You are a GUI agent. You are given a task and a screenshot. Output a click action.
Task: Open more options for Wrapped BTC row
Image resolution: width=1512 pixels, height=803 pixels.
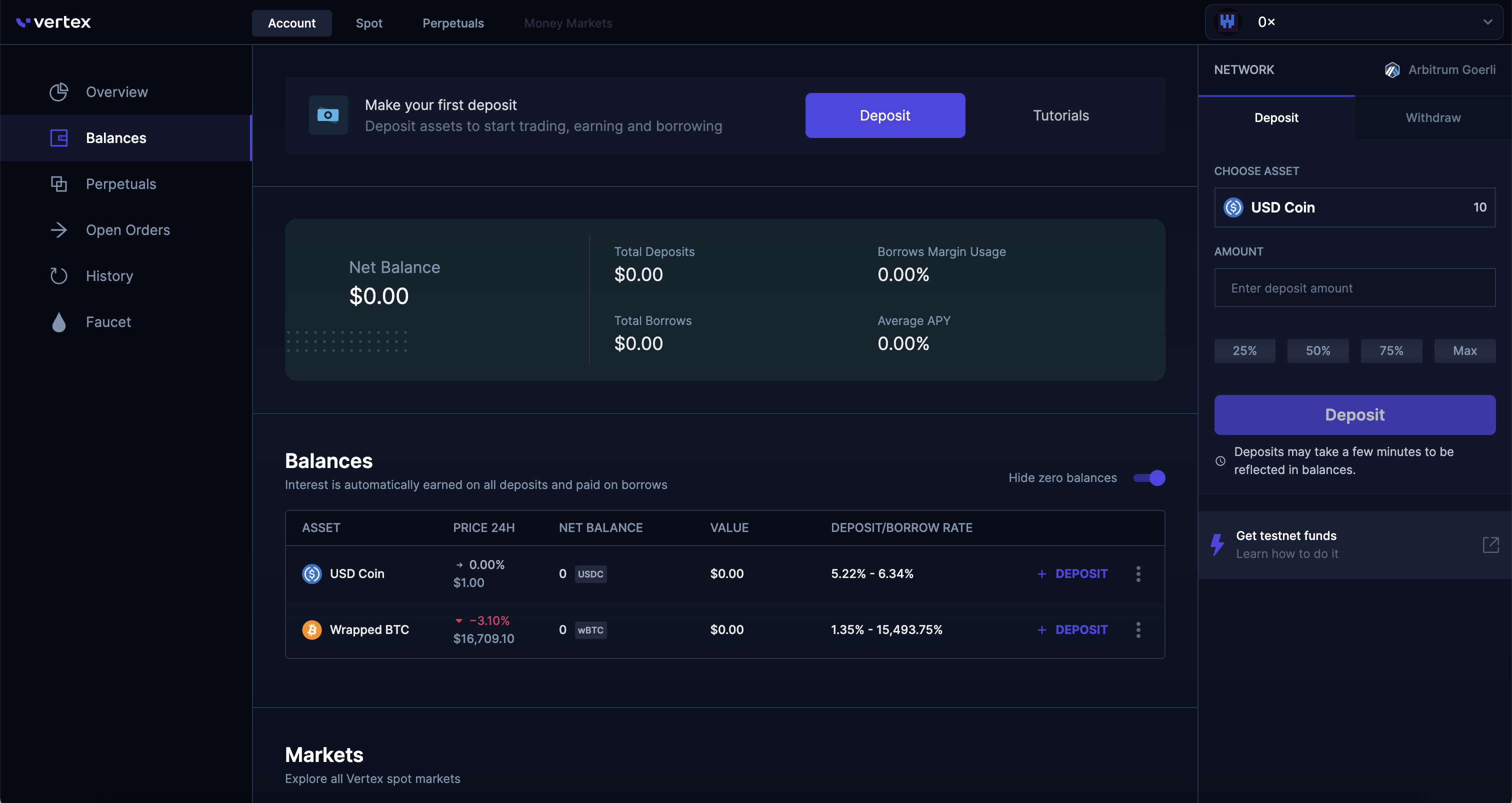pos(1138,630)
